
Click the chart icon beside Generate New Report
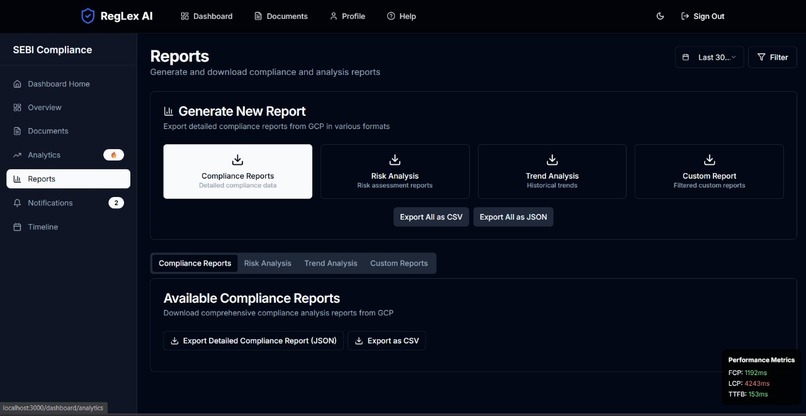click(x=168, y=111)
